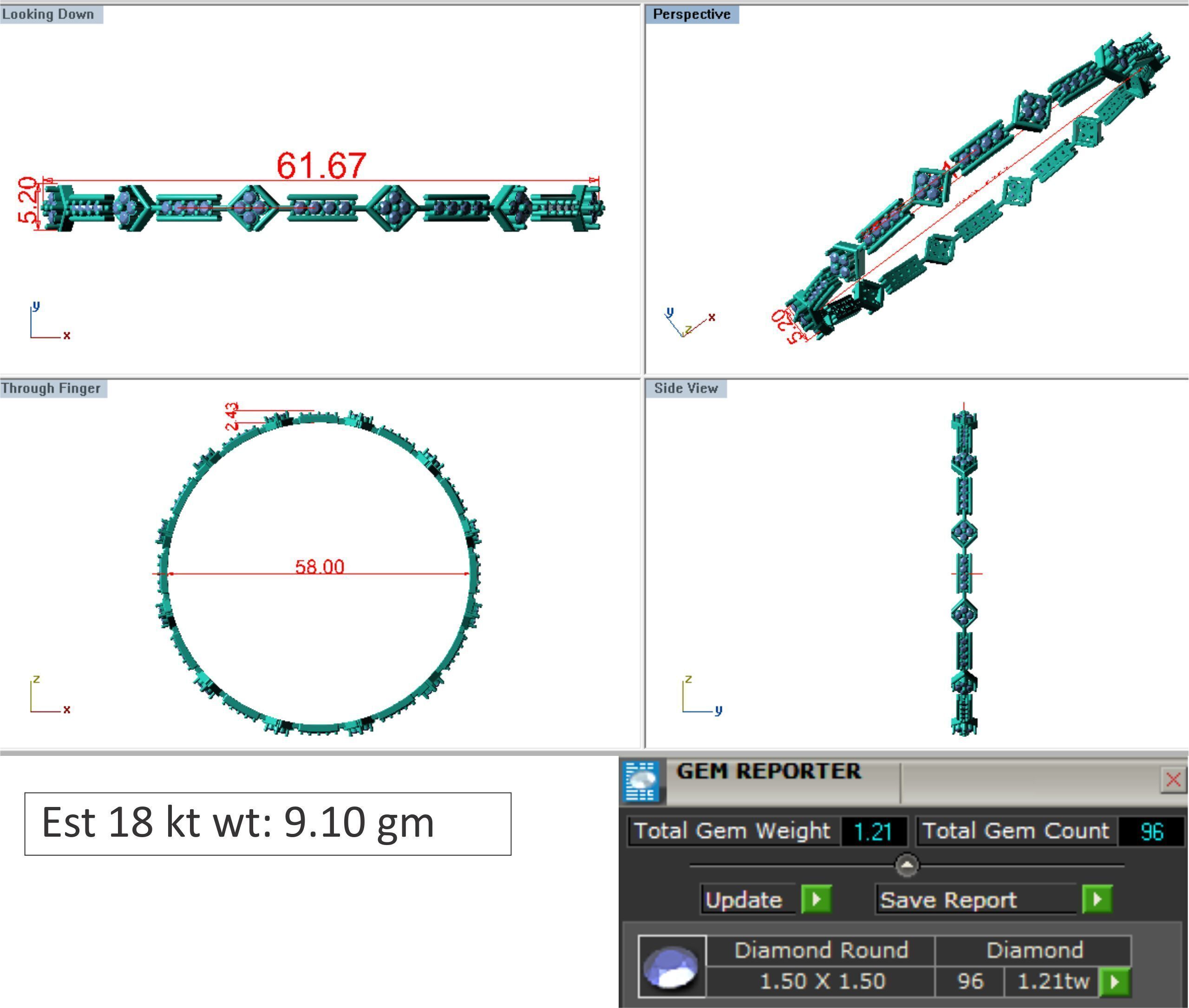Select the Through Finger viewport label

point(52,389)
